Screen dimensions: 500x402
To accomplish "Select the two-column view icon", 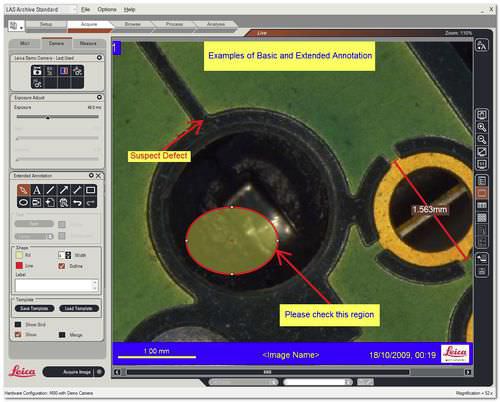I will tap(482, 206).
